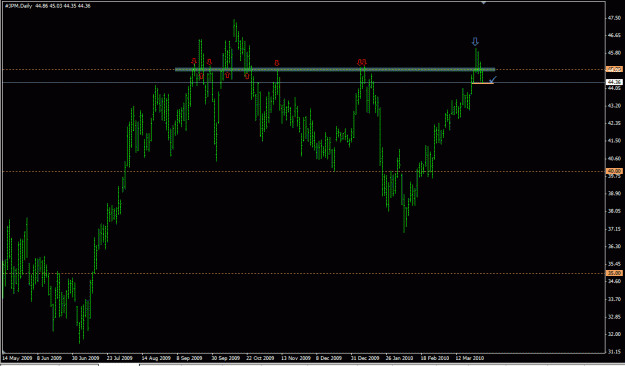The width and height of the screenshot is (625, 366).
Task: Select the blue down arrow above the March 2010 high
Action: (x=475, y=41)
